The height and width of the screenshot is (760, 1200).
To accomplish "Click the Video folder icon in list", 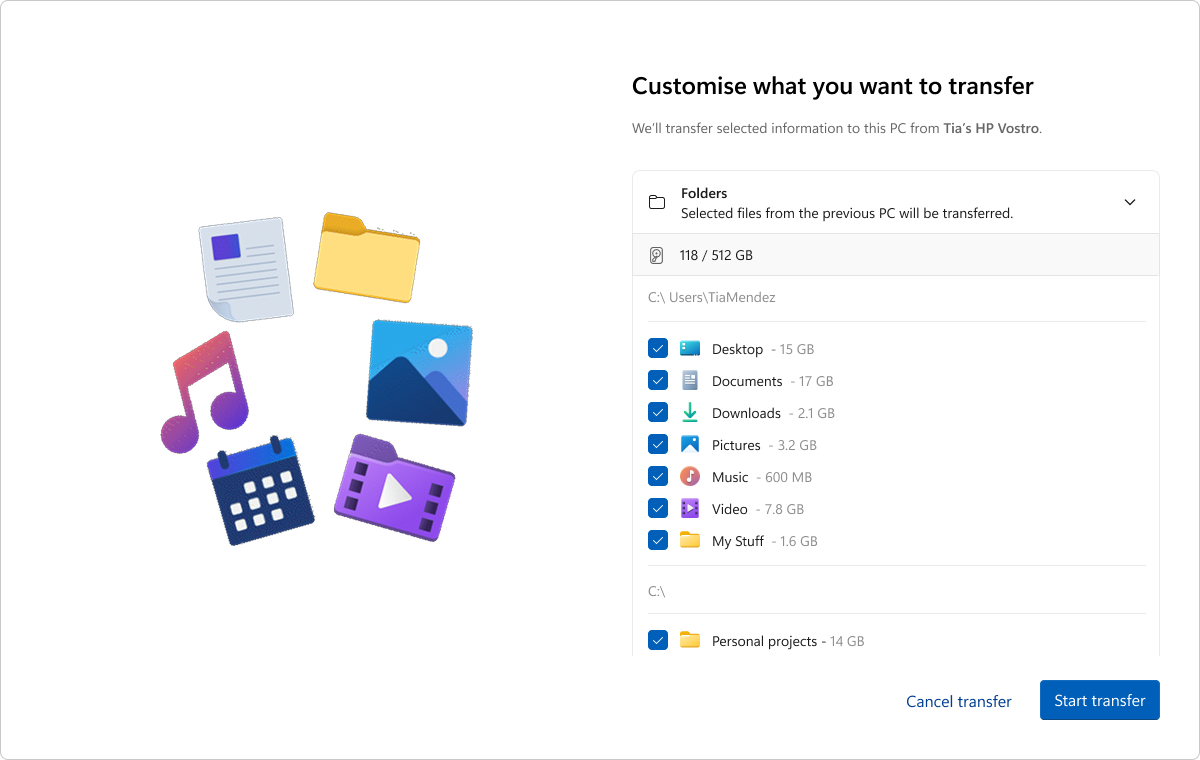I will [690, 509].
